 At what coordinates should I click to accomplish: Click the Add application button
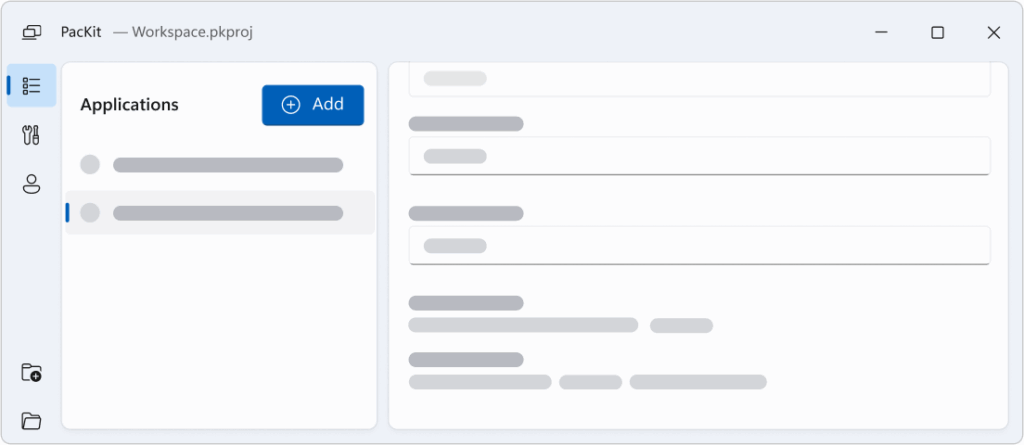tap(313, 105)
